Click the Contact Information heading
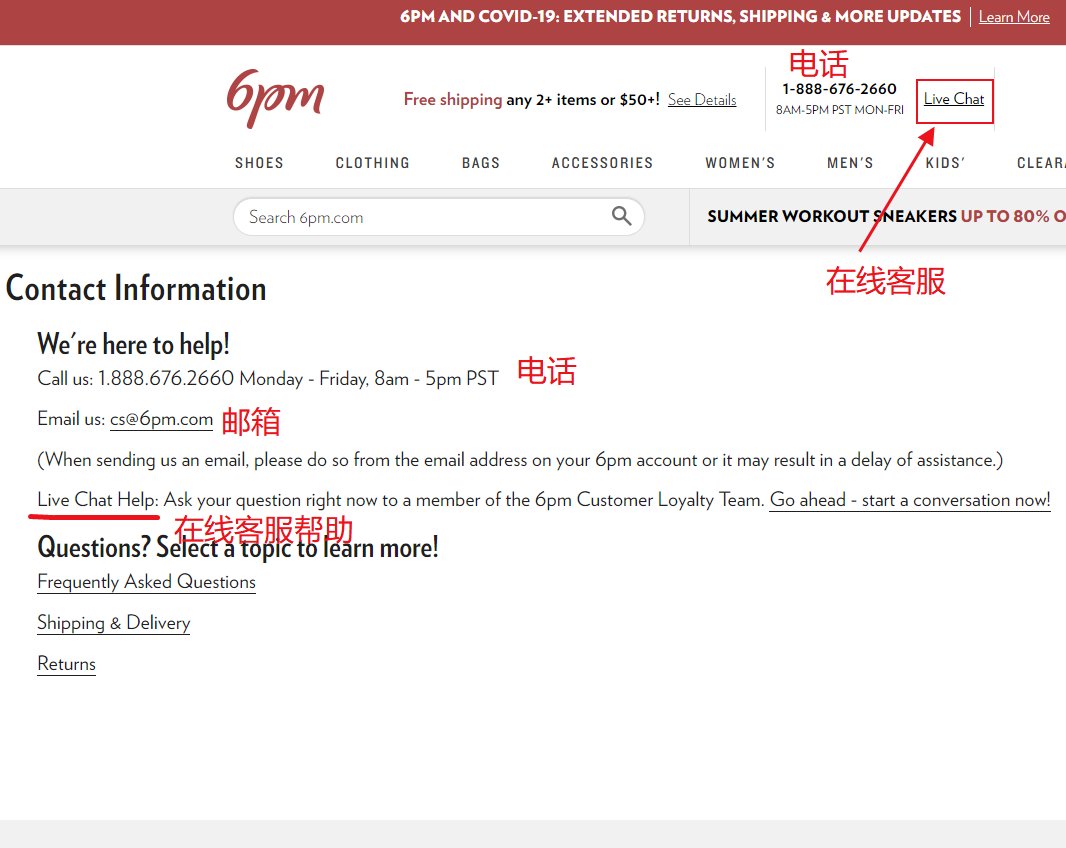This screenshot has height=848, width=1066. [x=136, y=288]
